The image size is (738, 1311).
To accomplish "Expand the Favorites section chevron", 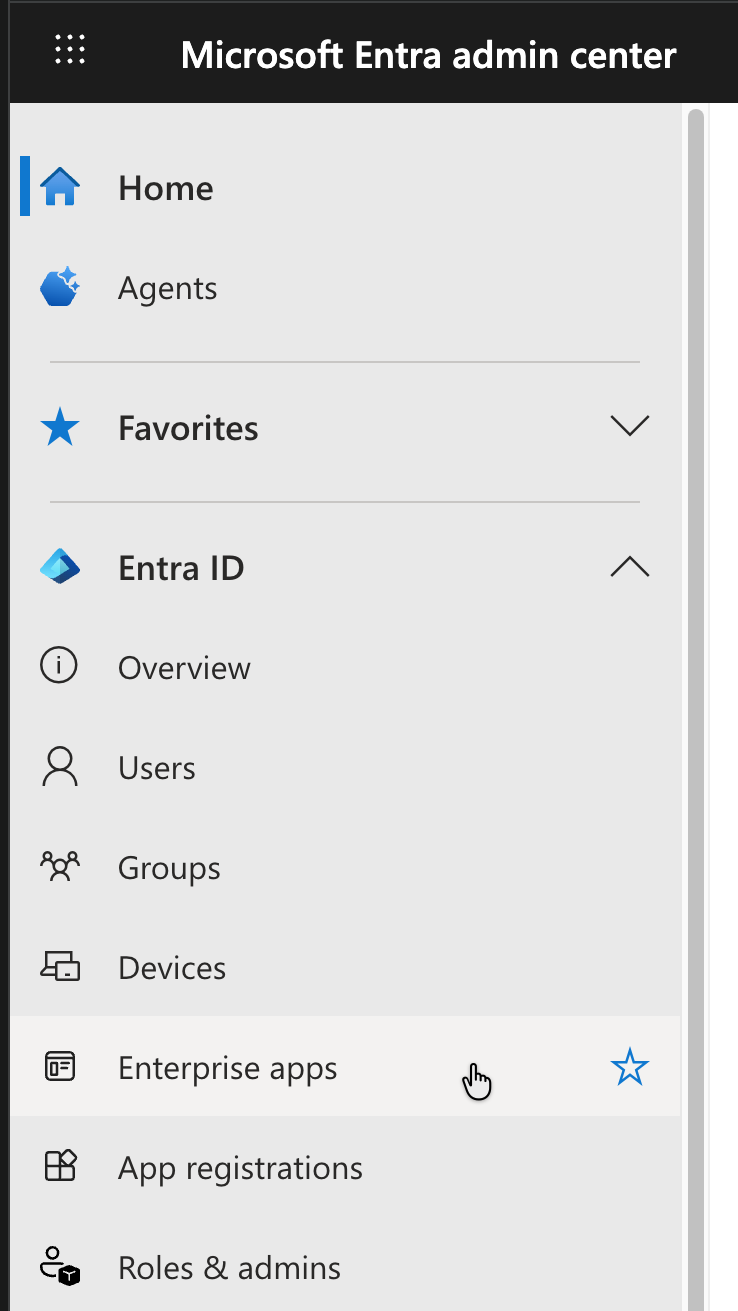I will point(629,427).
